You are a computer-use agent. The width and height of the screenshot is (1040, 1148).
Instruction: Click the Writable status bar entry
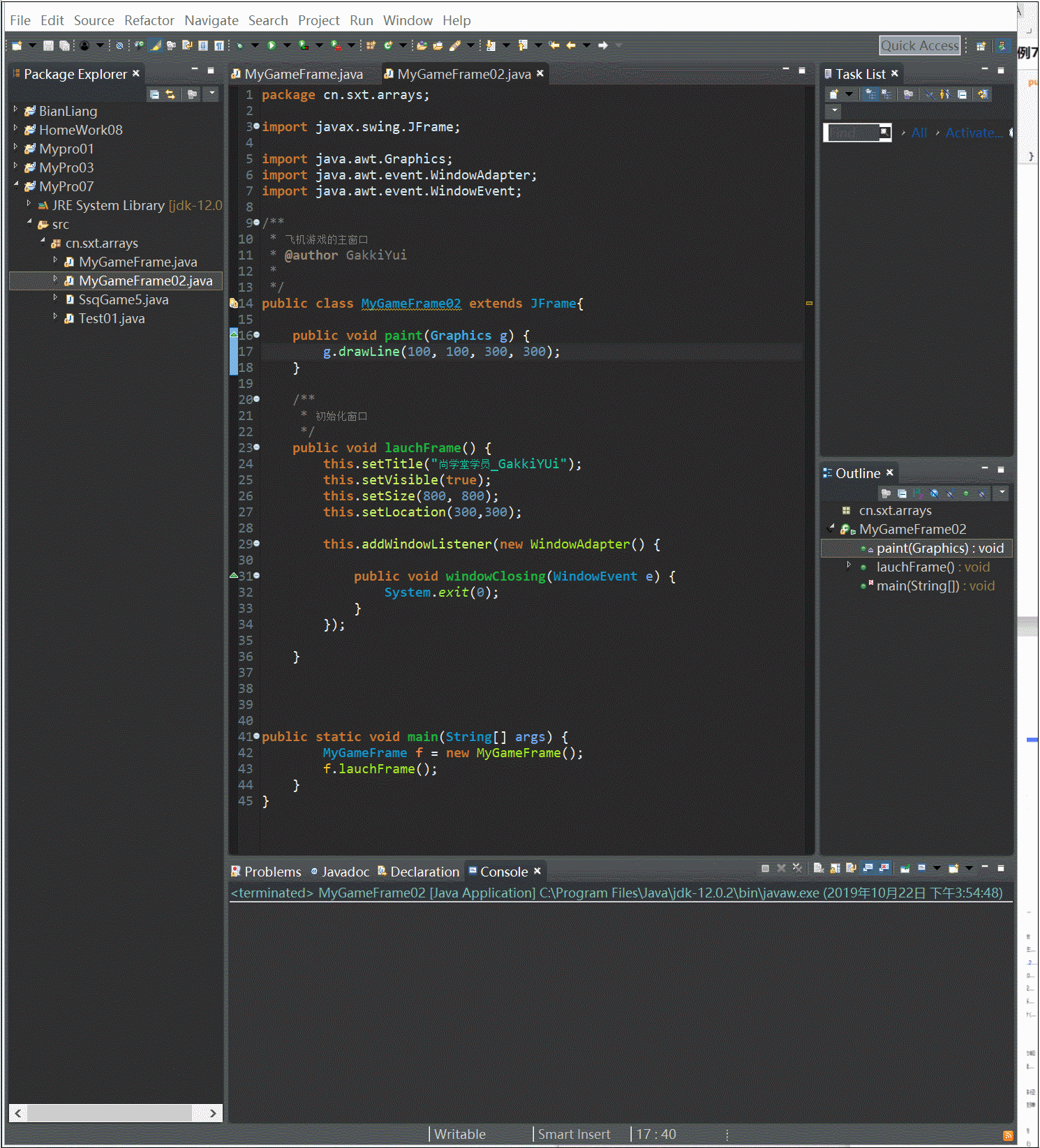(460, 1134)
